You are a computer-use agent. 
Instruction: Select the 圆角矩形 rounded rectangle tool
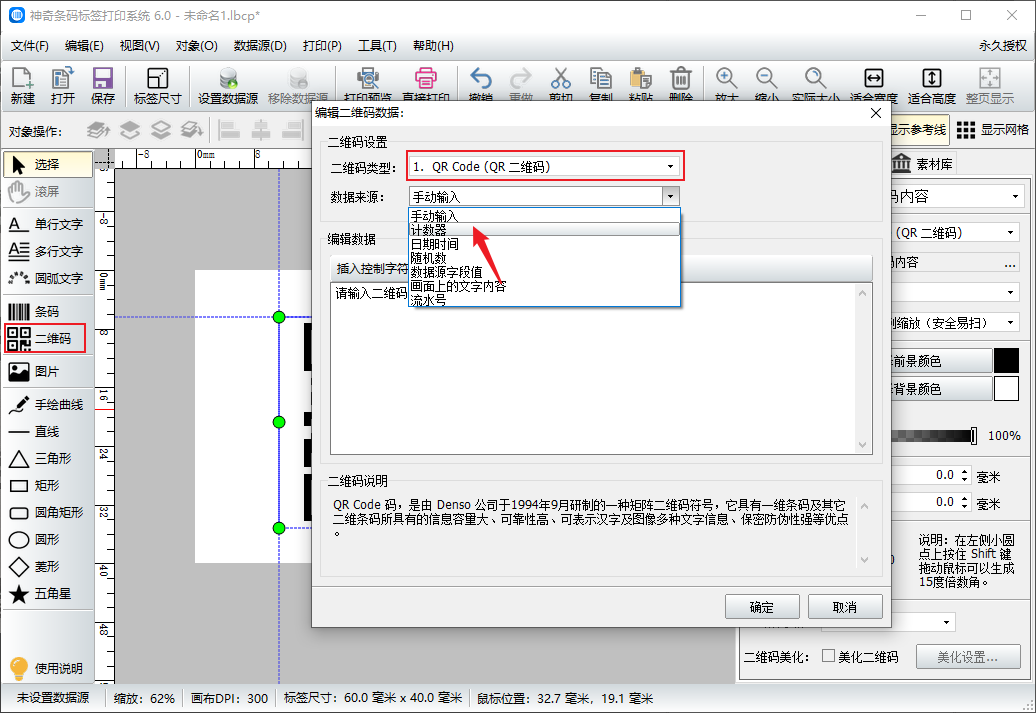[48, 513]
